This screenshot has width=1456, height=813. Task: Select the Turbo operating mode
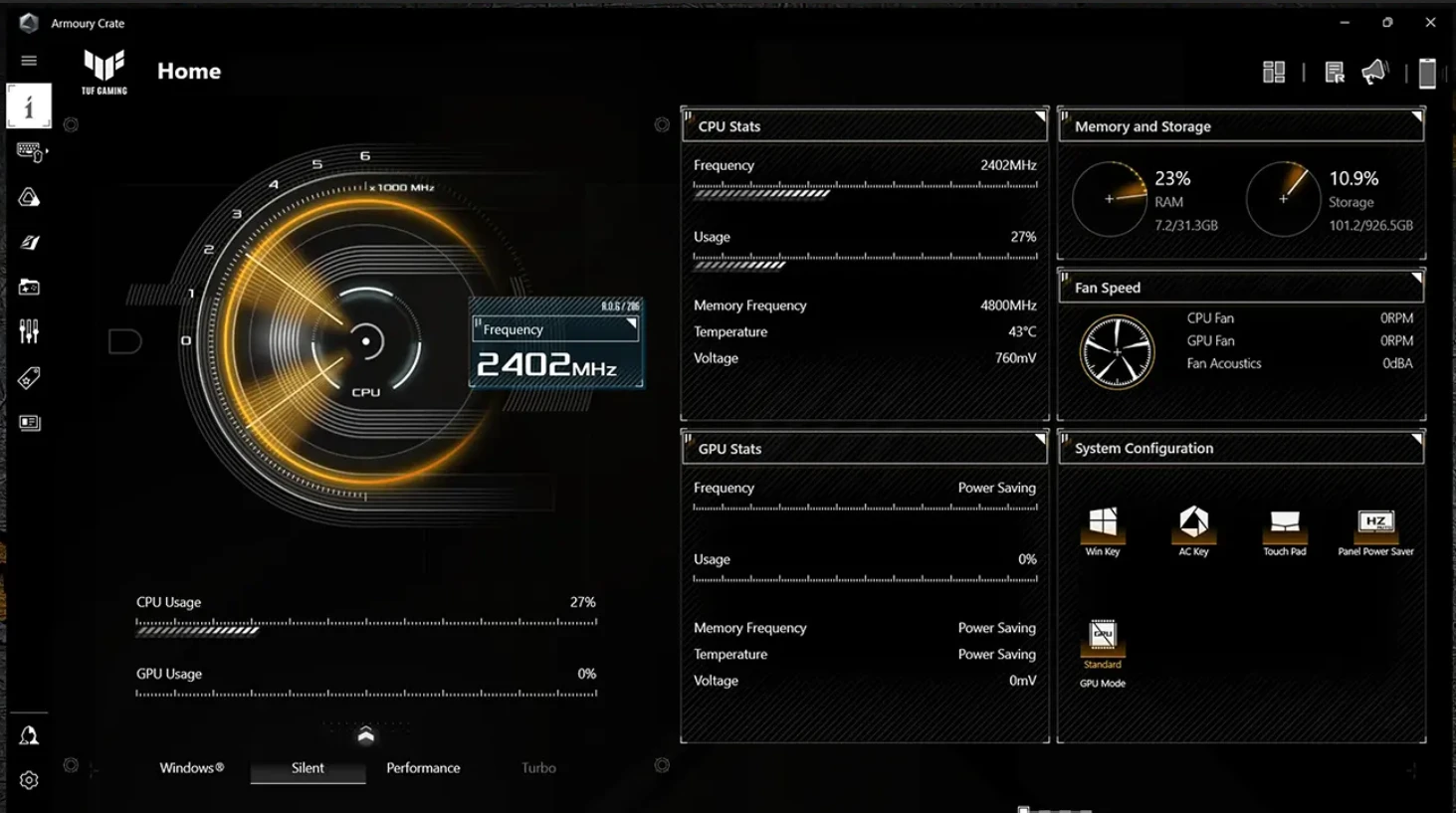(x=538, y=767)
